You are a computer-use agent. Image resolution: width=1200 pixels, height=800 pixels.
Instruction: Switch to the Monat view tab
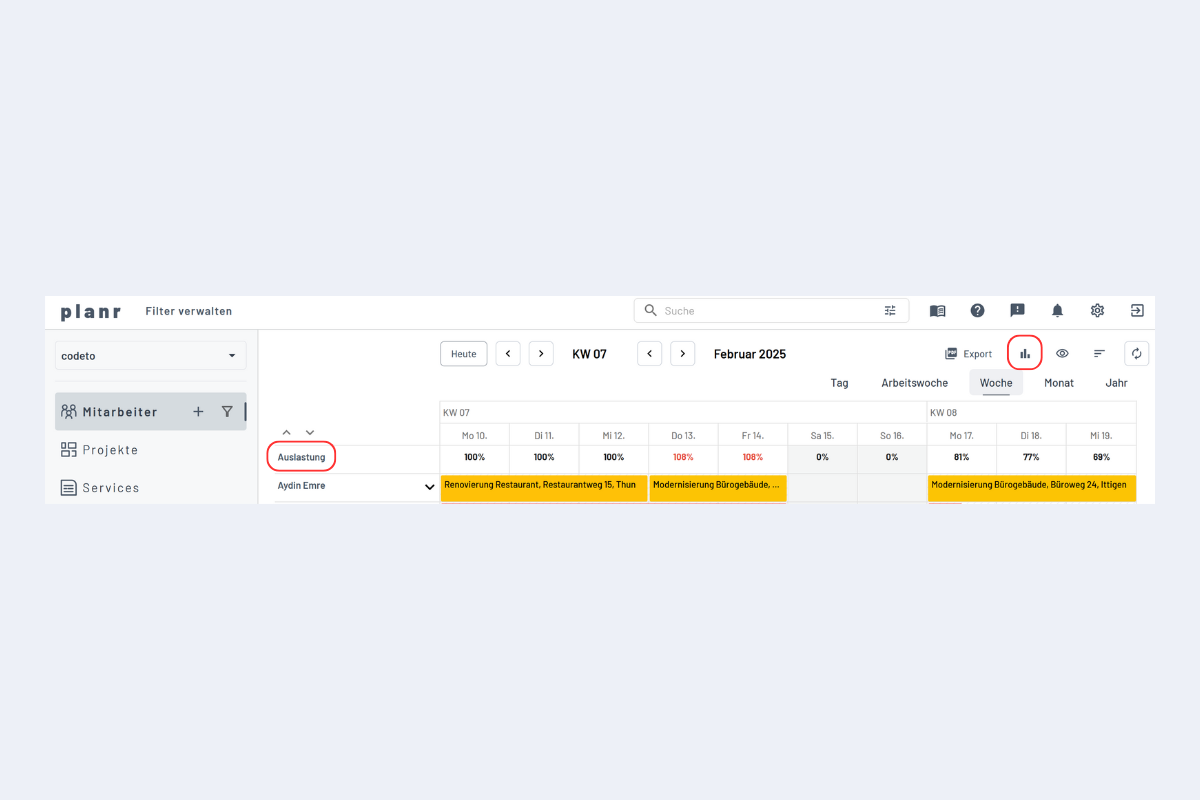pyautogui.click(x=1059, y=383)
